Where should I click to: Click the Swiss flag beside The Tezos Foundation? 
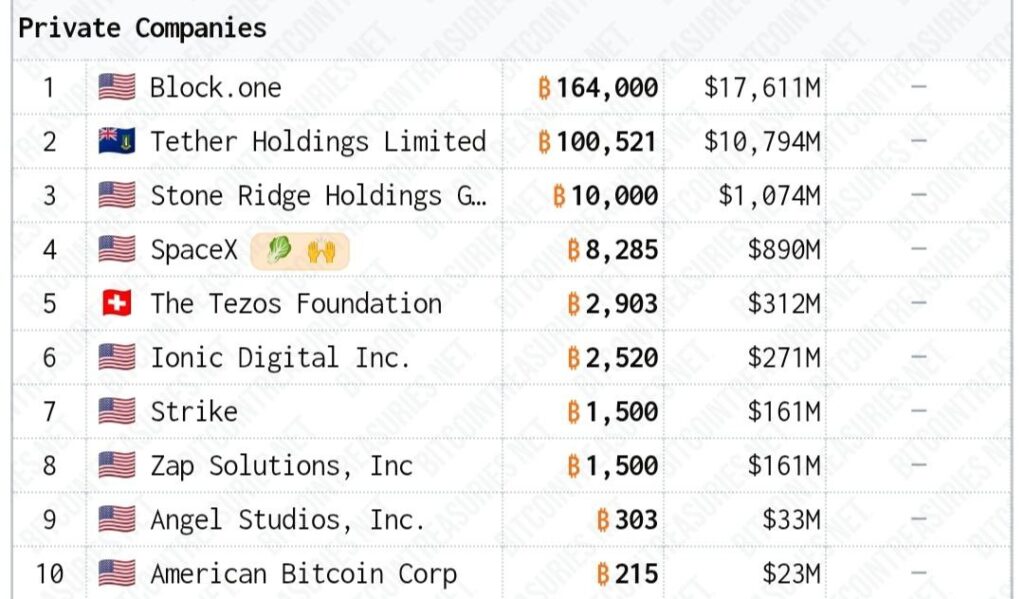(116, 304)
